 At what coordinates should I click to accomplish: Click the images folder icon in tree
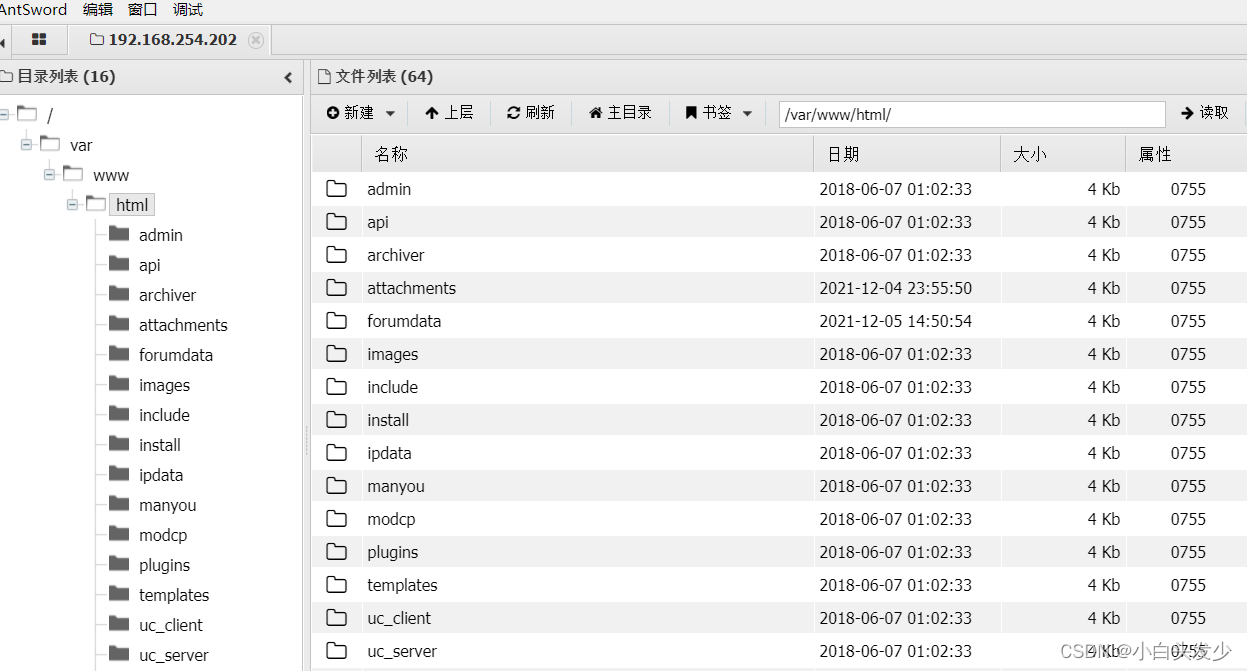[119, 384]
